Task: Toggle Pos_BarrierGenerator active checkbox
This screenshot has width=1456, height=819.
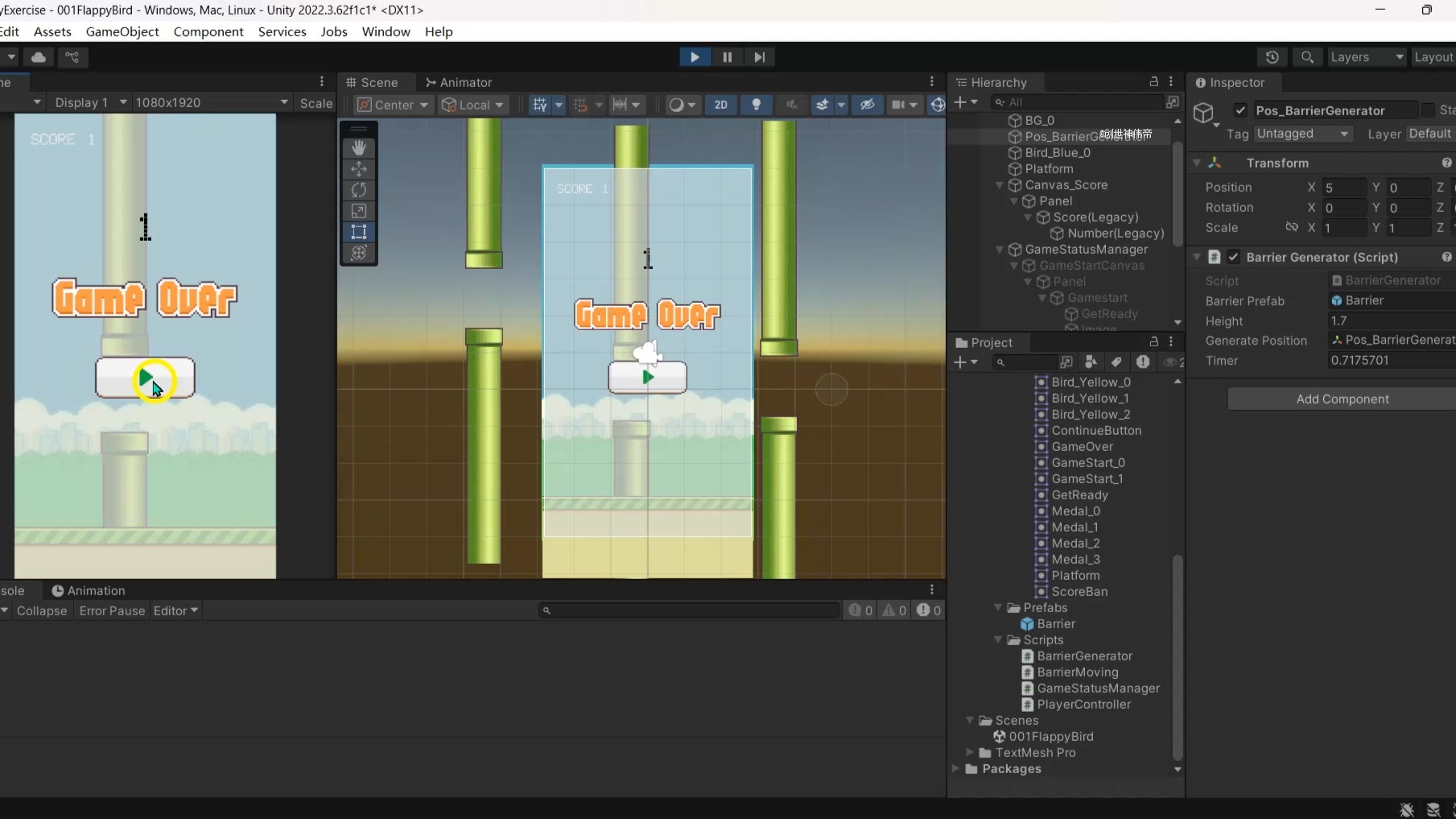Action: [1240, 110]
